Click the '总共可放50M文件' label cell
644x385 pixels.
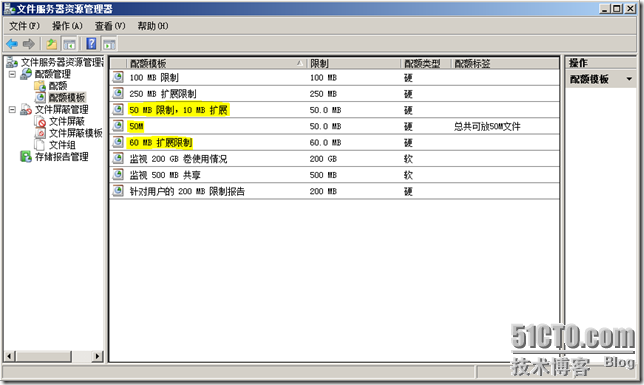pyautogui.click(x=487, y=126)
